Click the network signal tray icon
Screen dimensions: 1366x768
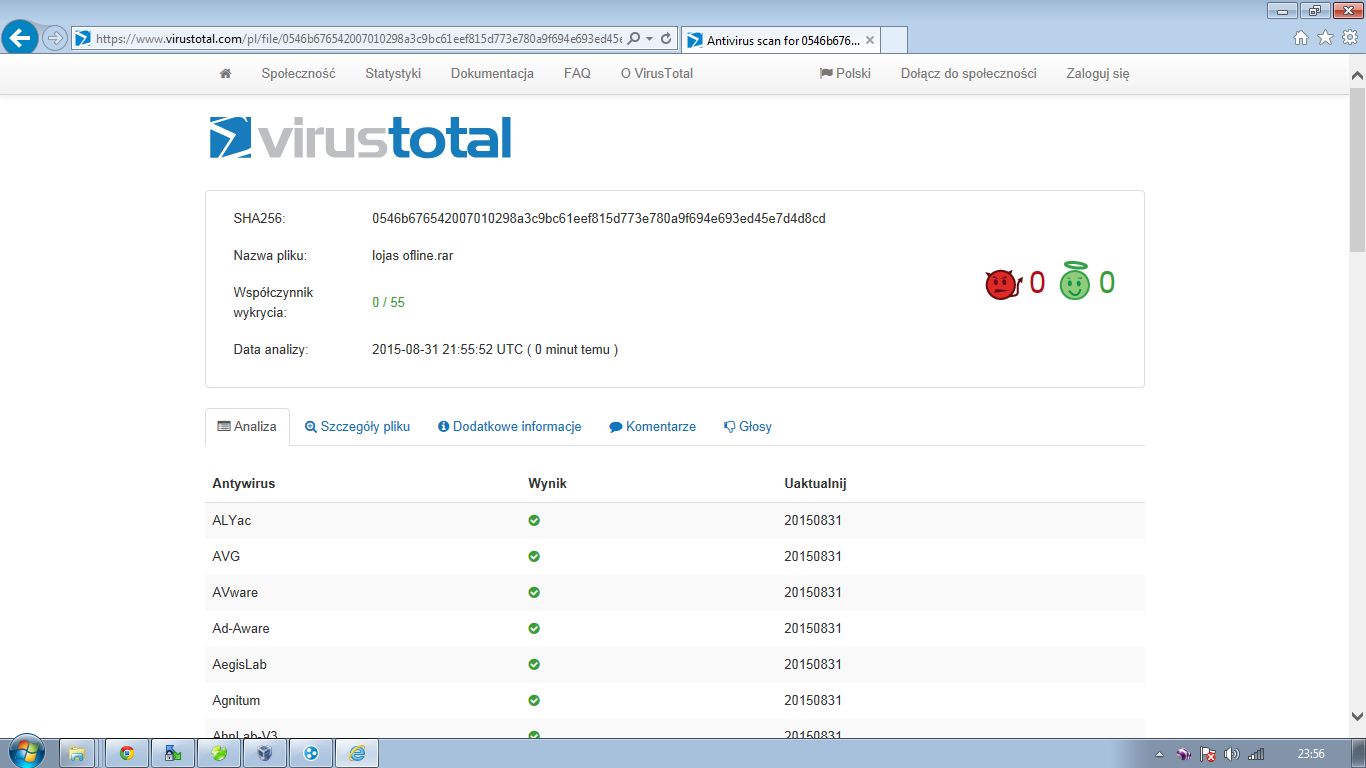click(x=1256, y=754)
